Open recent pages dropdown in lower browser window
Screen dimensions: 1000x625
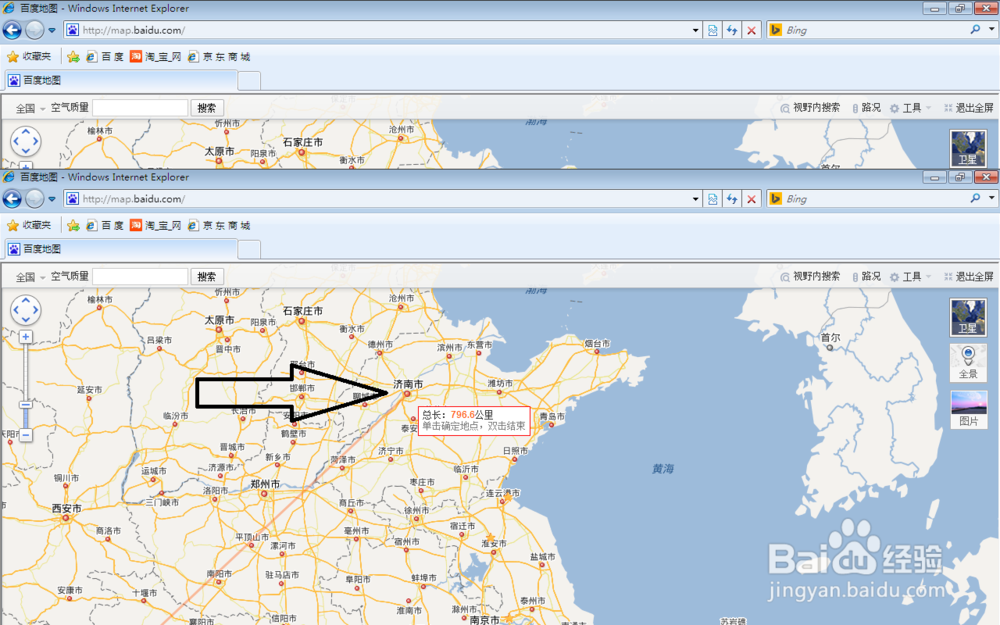point(52,199)
